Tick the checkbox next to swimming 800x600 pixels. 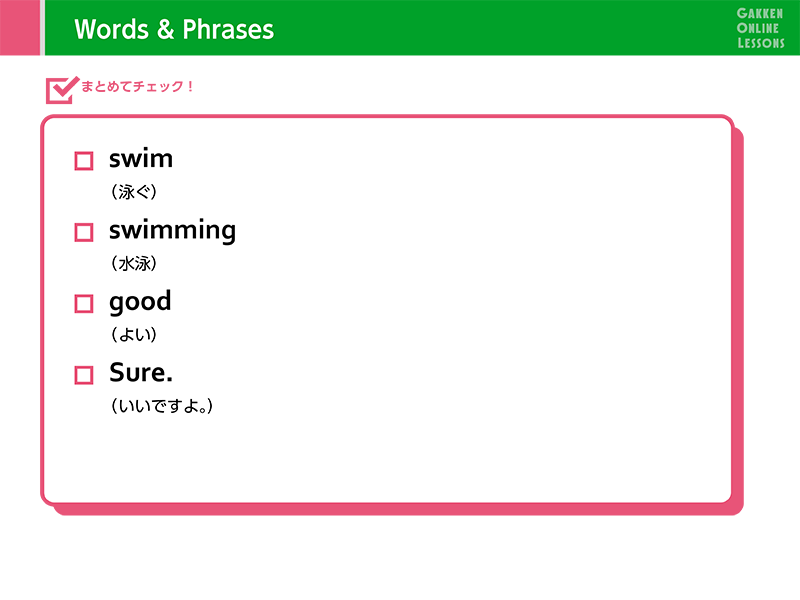(84, 232)
